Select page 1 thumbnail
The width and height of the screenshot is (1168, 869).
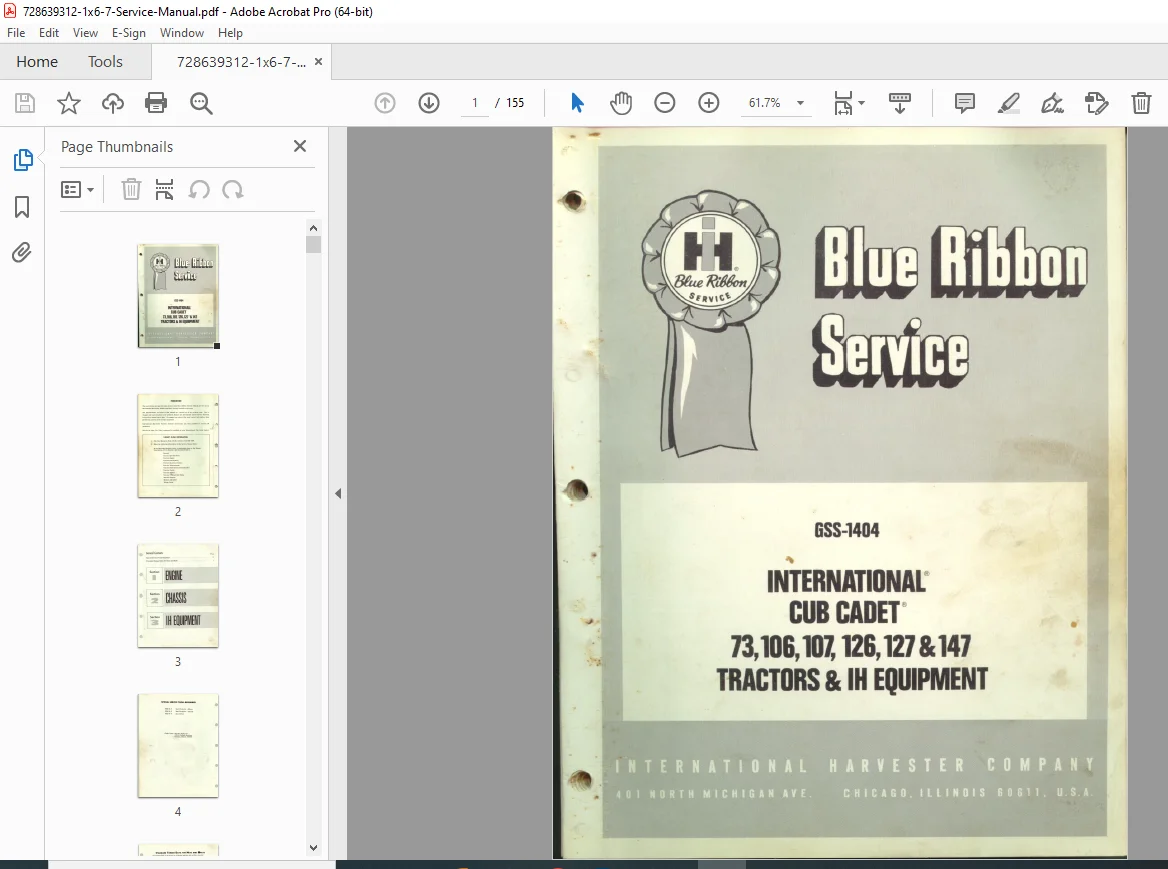point(178,296)
